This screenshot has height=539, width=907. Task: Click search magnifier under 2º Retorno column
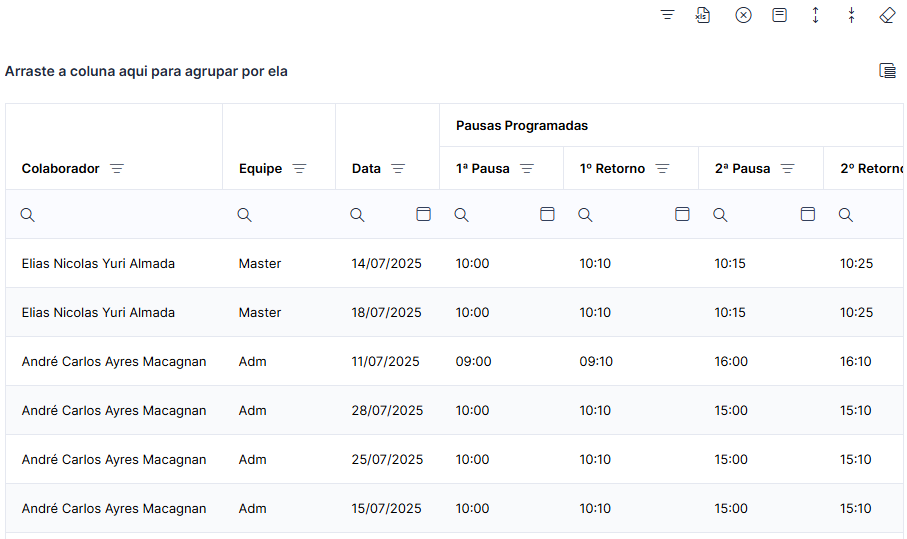(845, 215)
